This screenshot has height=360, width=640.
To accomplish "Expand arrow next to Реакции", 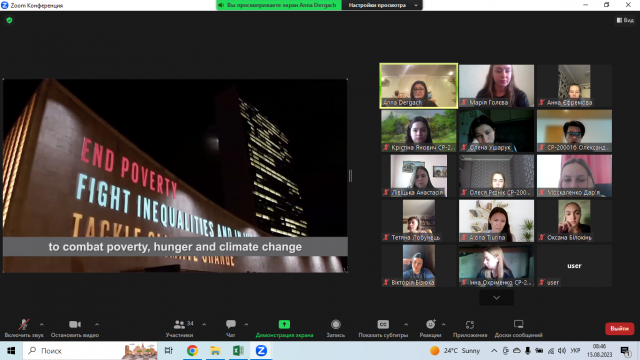I will [443, 324].
